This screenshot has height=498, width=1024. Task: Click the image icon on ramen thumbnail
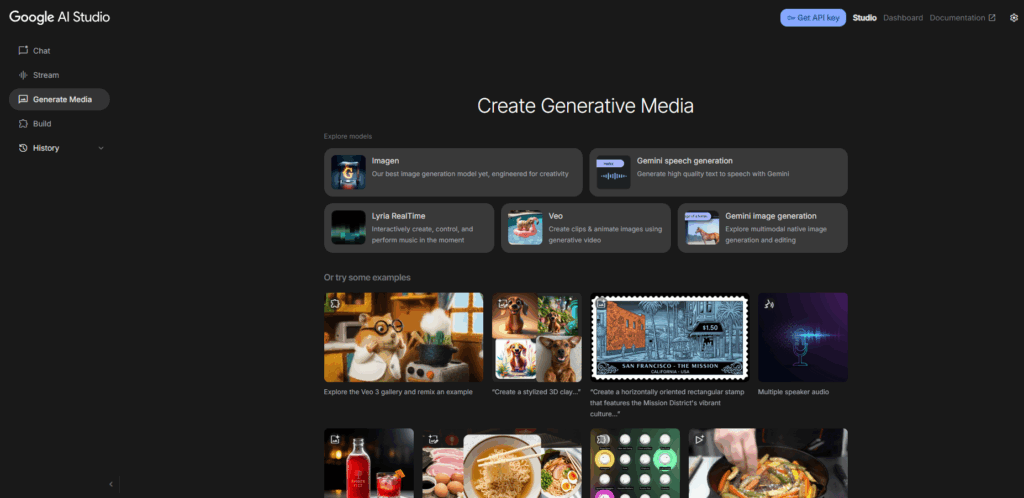pos(433,439)
